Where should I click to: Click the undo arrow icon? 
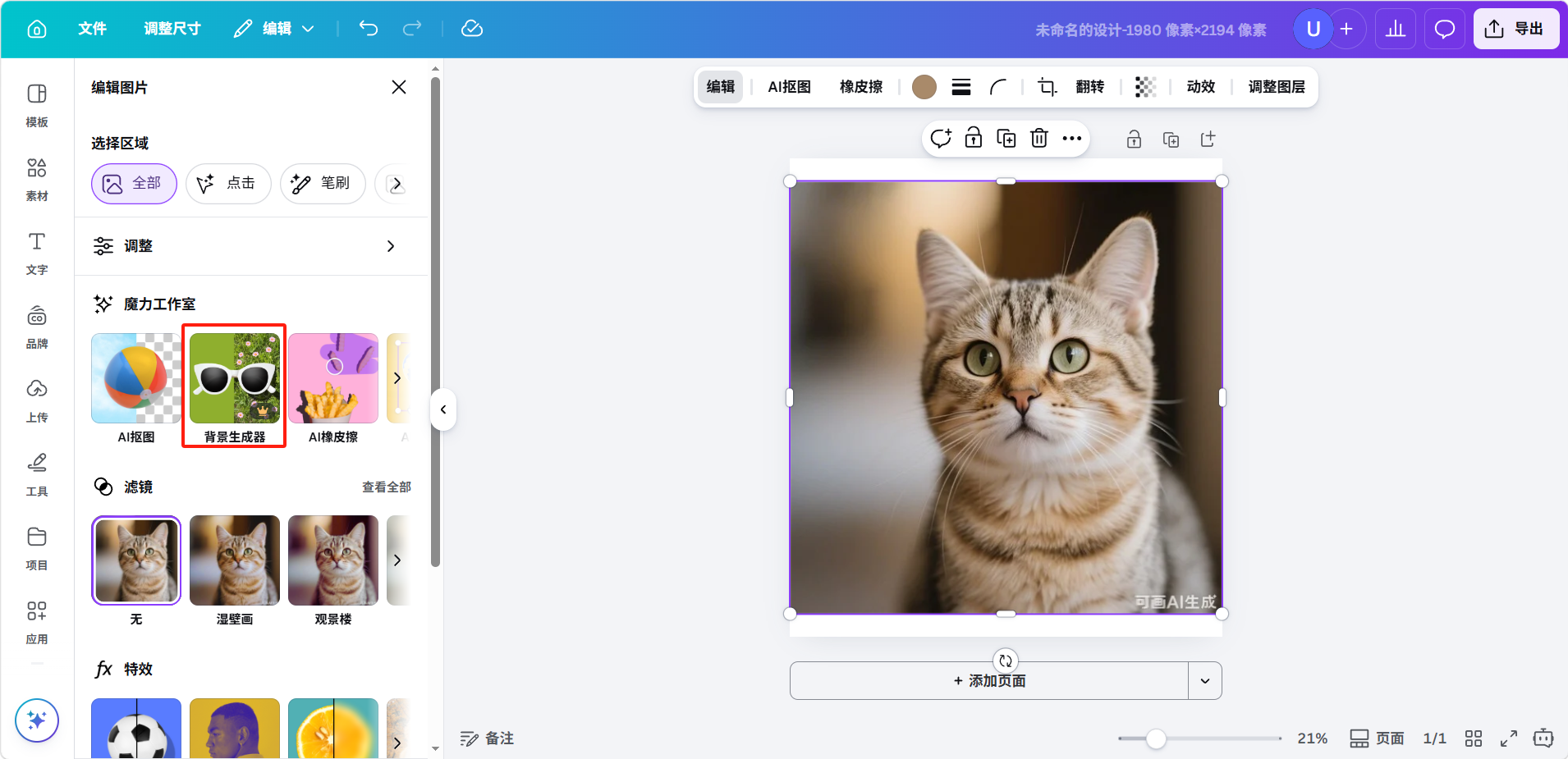tap(369, 29)
